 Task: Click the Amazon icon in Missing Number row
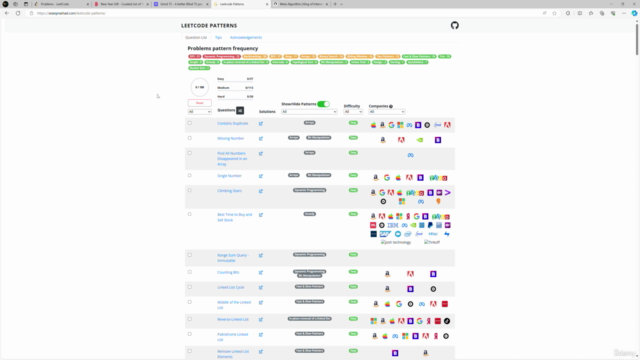[383, 140]
